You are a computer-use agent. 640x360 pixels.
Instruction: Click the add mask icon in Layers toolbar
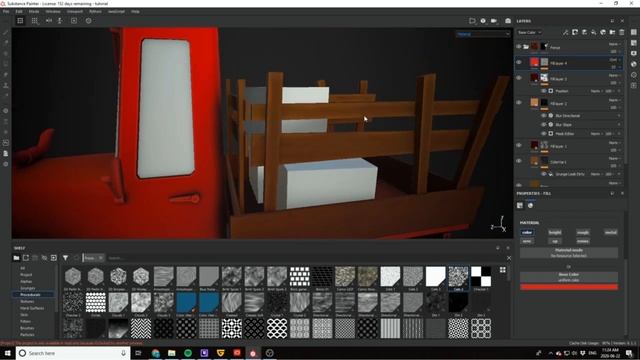[x=575, y=32]
